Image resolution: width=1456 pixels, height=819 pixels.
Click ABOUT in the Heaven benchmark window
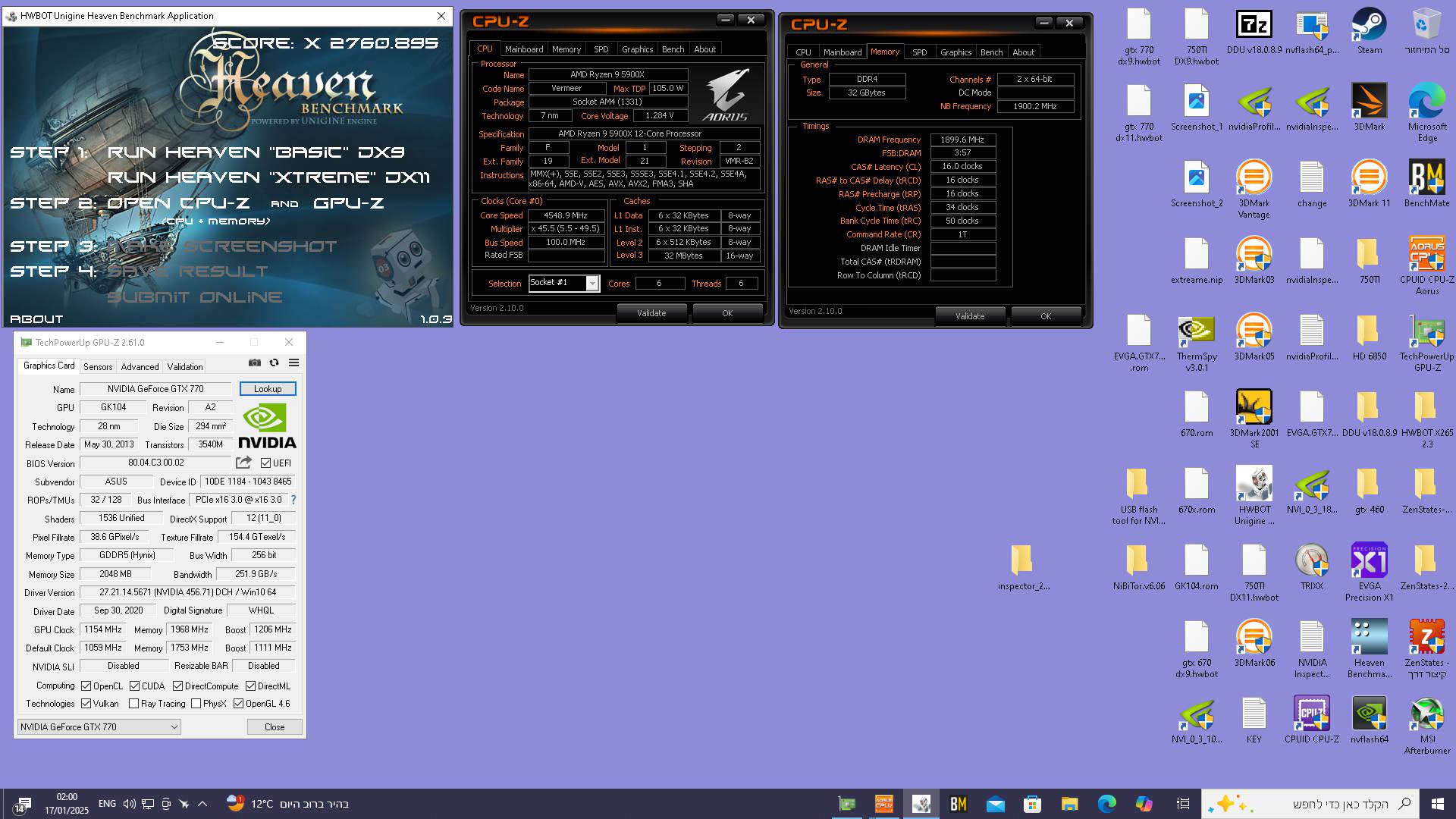tap(36, 319)
